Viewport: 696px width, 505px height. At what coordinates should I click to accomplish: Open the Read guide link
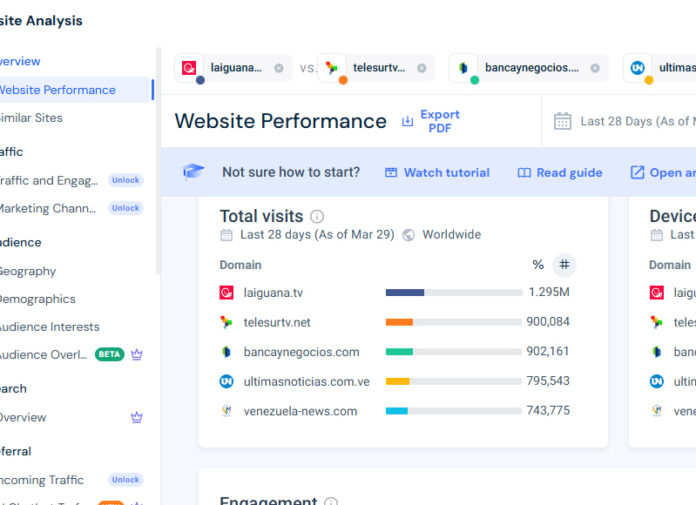[560, 173]
